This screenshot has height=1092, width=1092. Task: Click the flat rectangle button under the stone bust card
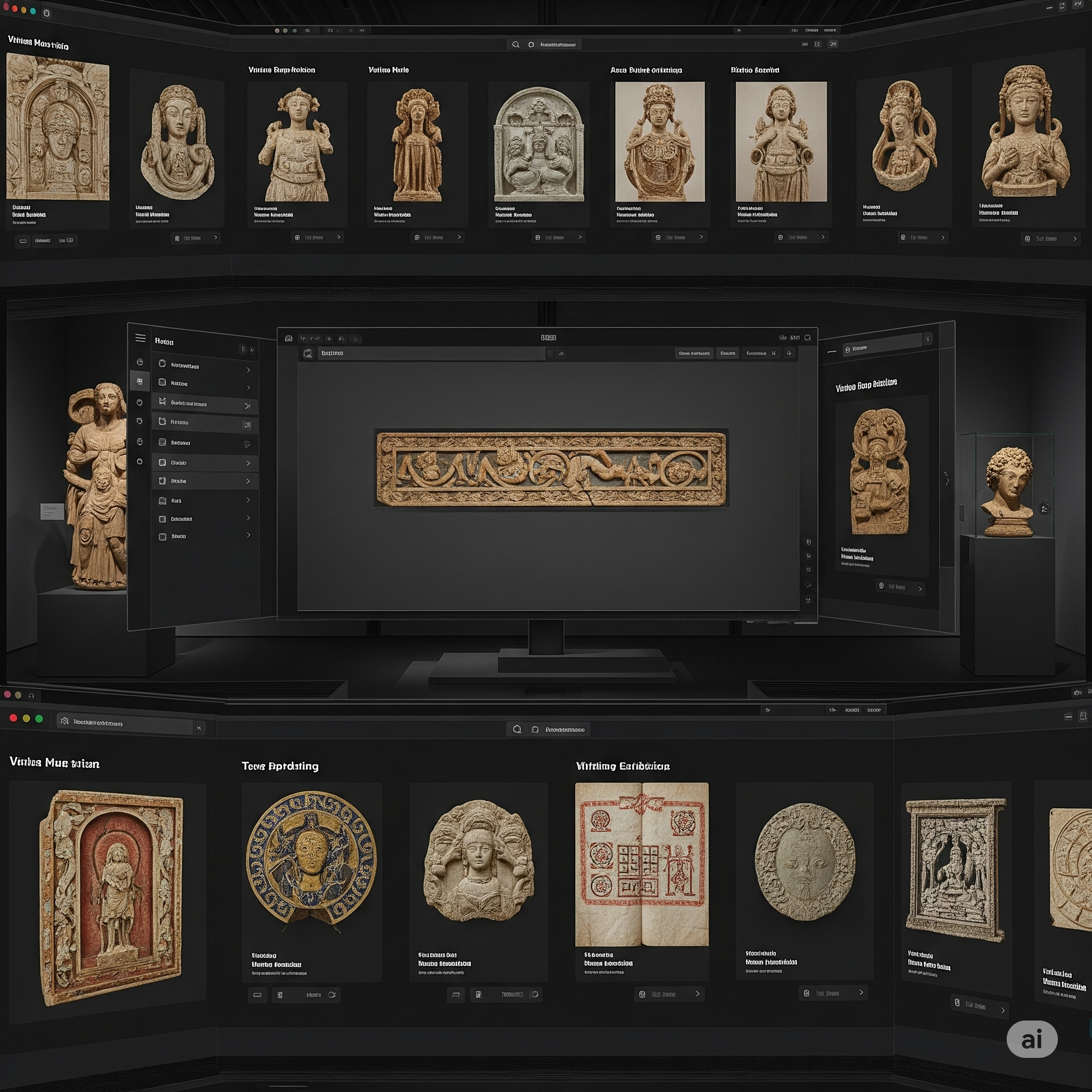point(455,995)
